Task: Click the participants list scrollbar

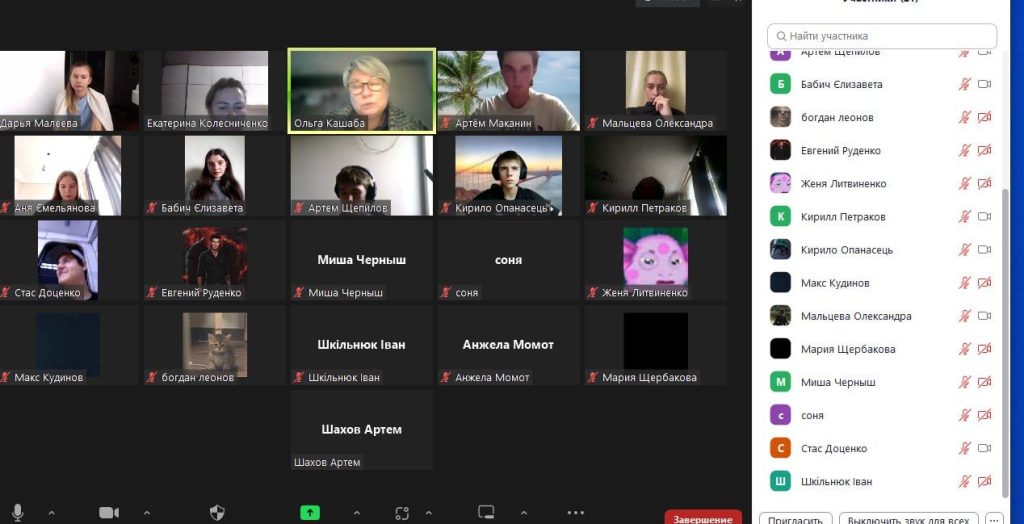Action: [1006, 342]
